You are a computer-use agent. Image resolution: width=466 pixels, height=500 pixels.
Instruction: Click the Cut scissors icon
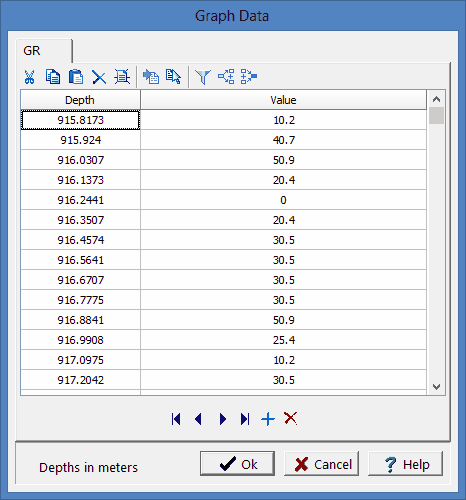point(29,77)
